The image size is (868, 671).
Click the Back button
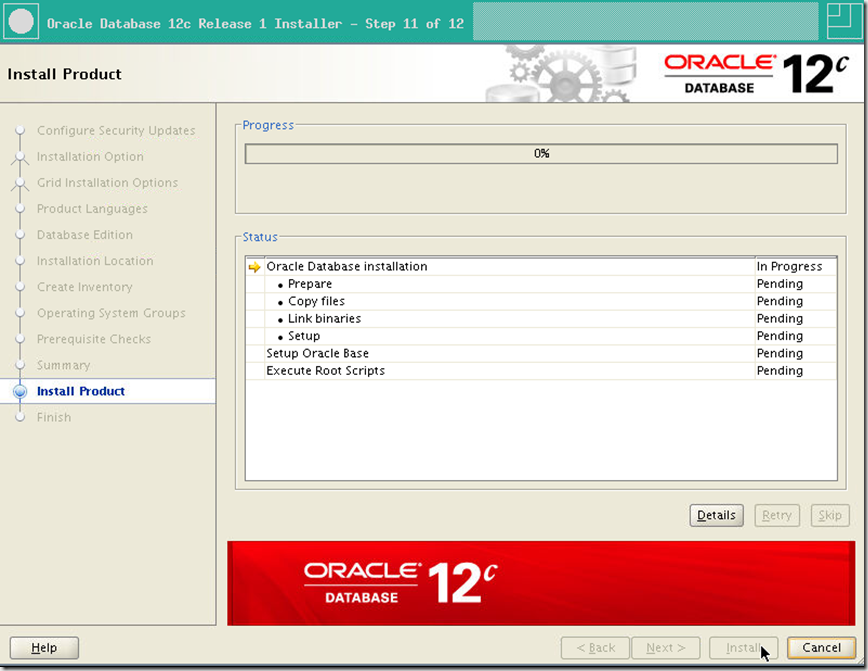coord(595,648)
